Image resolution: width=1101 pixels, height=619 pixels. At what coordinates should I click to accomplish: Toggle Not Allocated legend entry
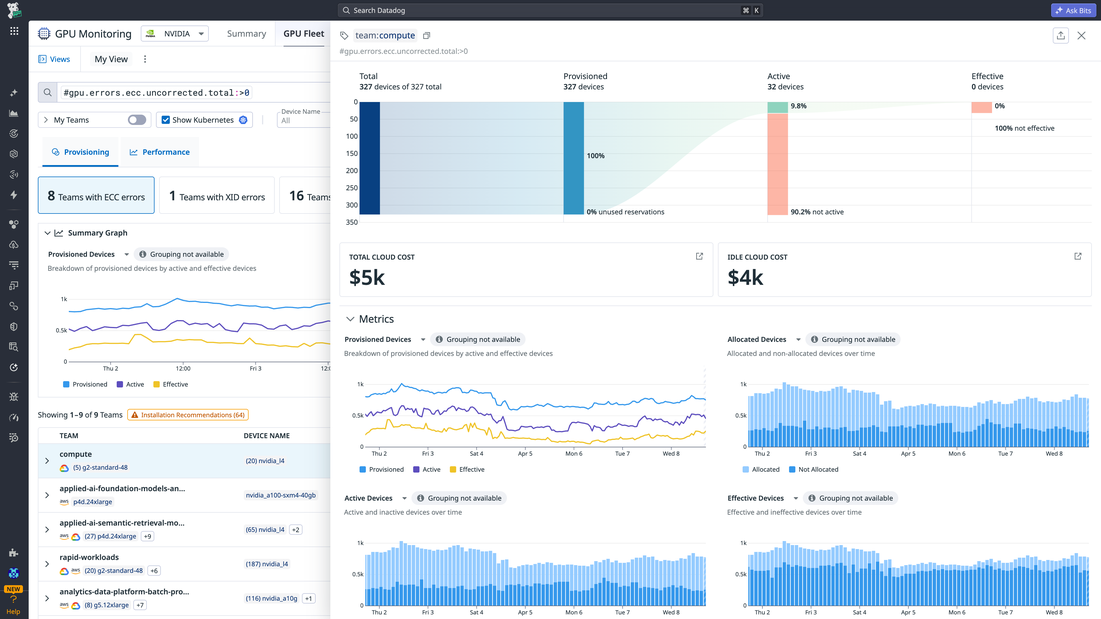point(814,470)
